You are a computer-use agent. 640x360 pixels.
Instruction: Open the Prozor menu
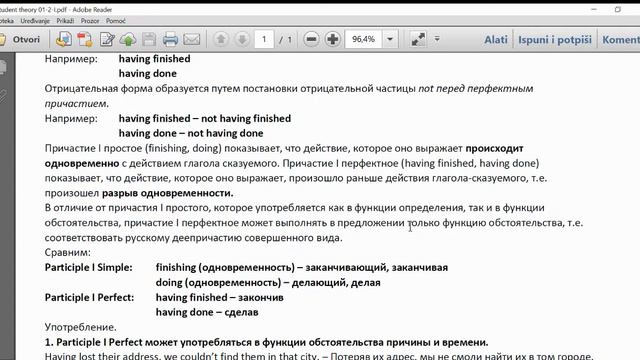[x=90, y=21]
